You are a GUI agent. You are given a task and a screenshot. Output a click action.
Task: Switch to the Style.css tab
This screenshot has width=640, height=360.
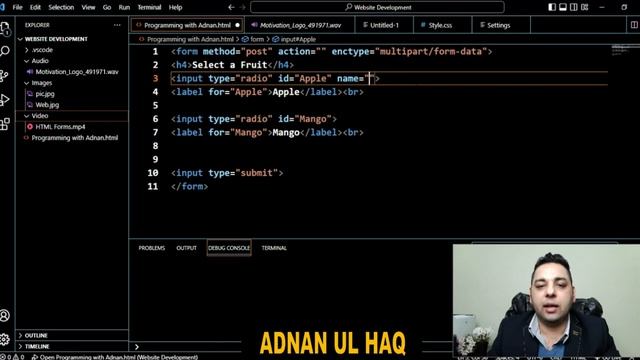pyautogui.click(x=440, y=25)
